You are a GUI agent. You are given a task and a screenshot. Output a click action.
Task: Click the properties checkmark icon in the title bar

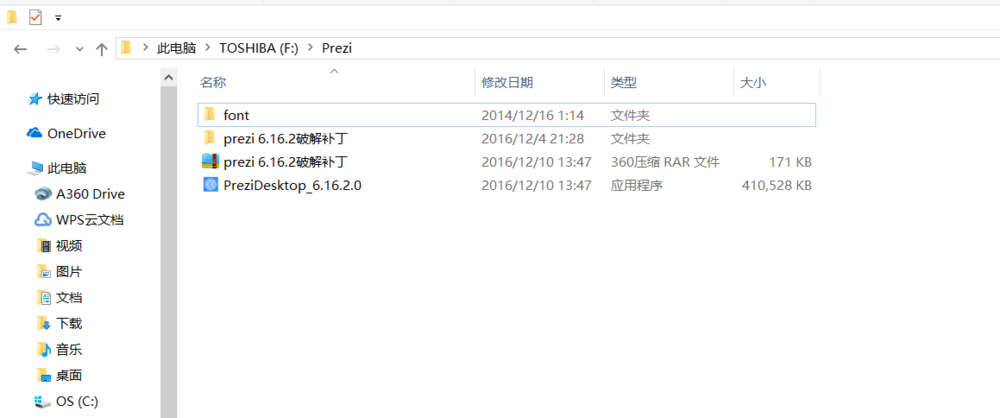[x=35, y=19]
